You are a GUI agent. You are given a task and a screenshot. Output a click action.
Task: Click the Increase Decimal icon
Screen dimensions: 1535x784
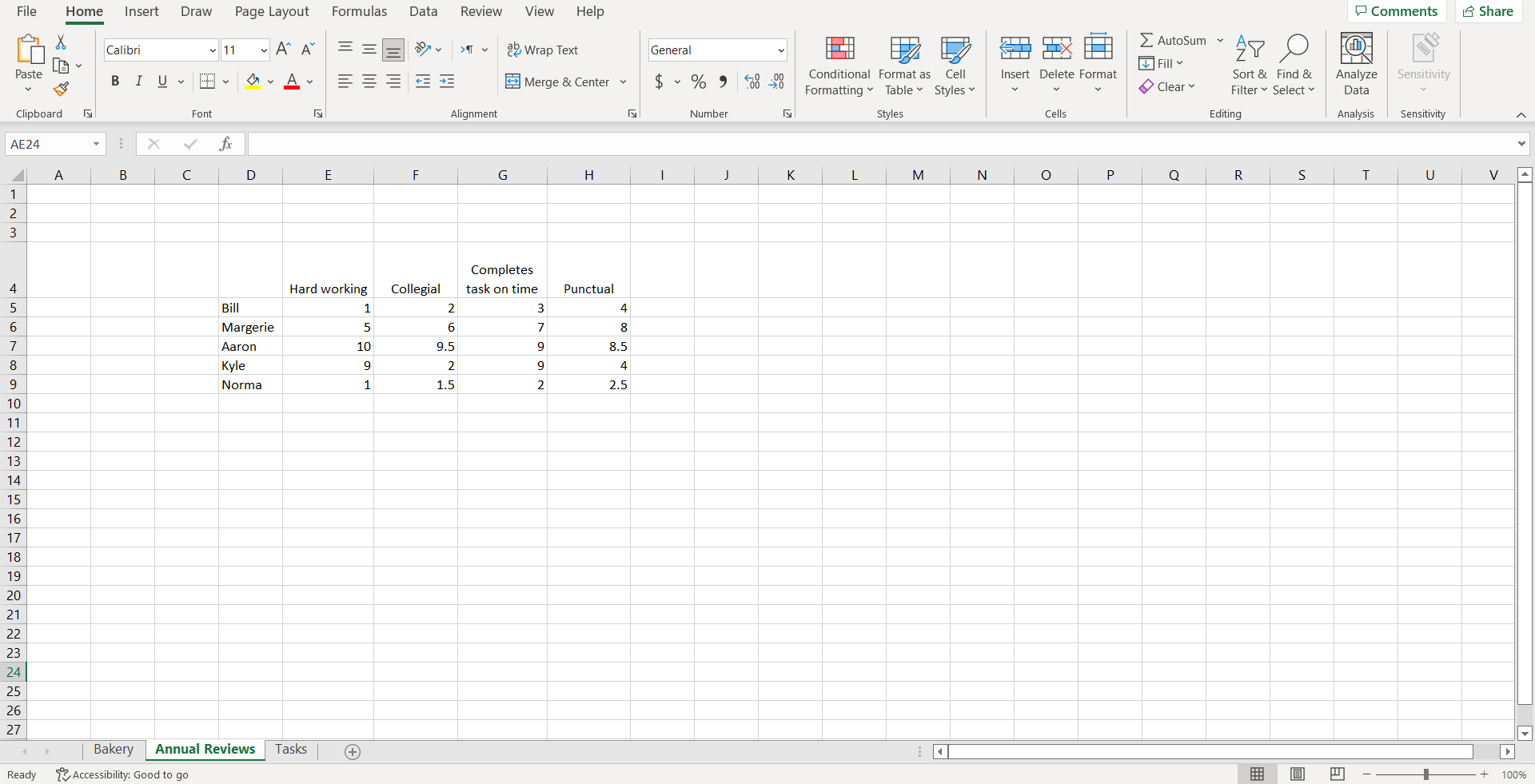pos(751,82)
